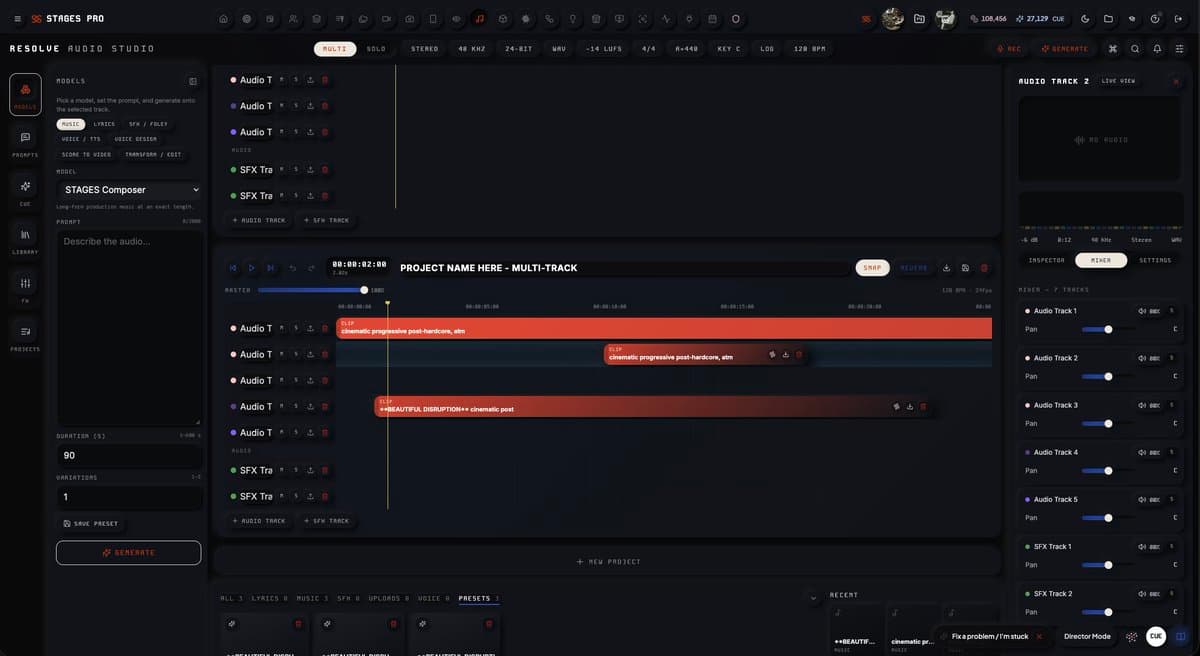Switch to the SETTINGS tab in right panel

[1155, 260]
